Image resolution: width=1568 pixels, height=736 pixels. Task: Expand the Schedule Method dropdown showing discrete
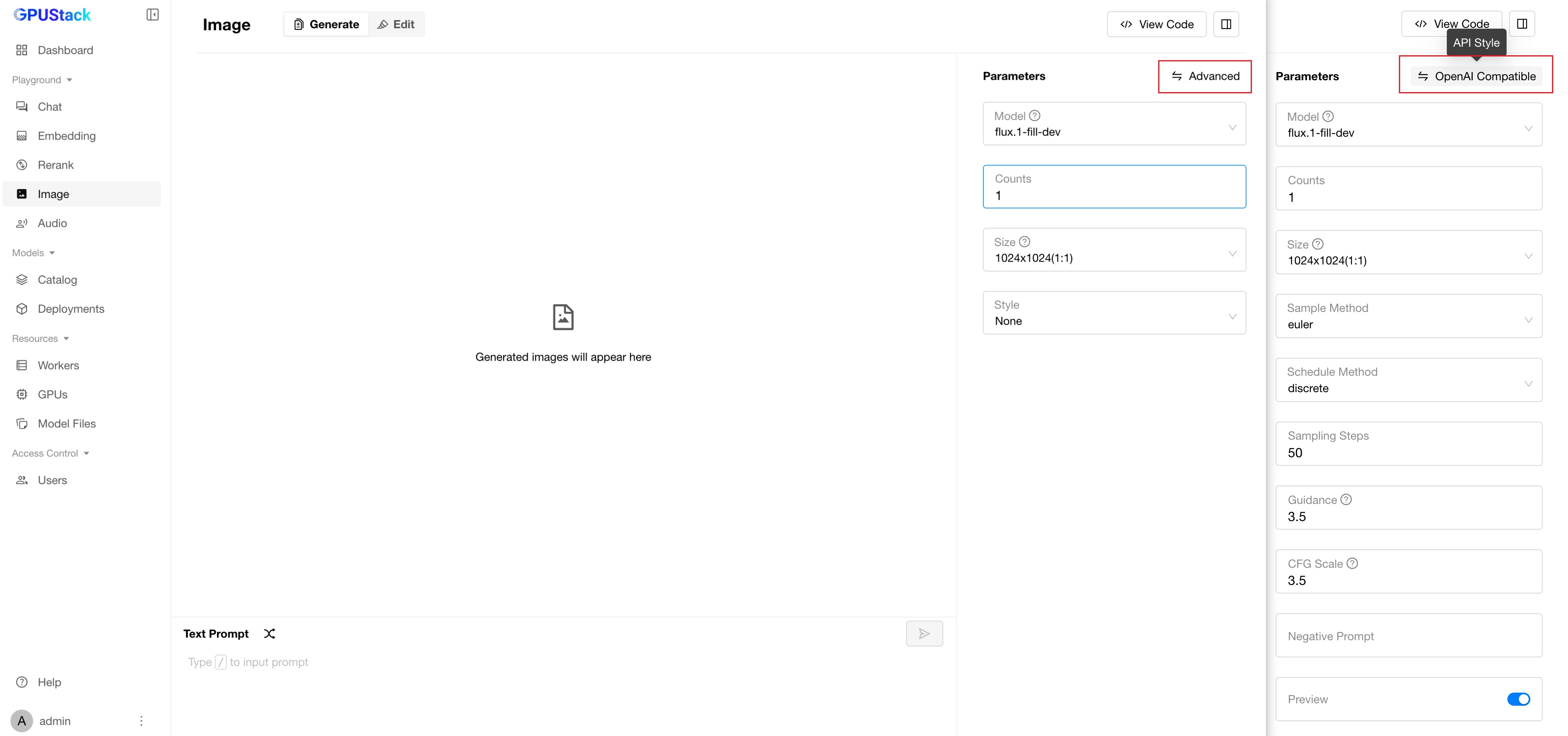(1408, 380)
